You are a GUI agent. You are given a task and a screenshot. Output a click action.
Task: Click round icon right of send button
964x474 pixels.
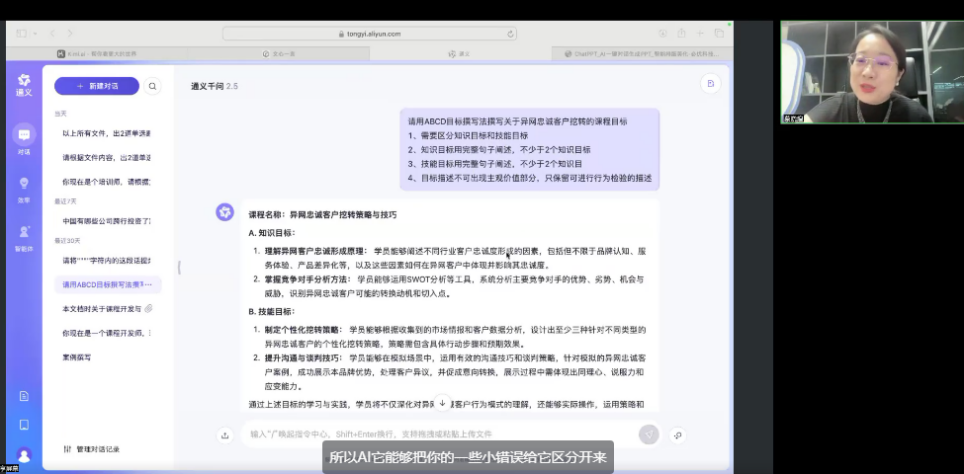coord(678,435)
